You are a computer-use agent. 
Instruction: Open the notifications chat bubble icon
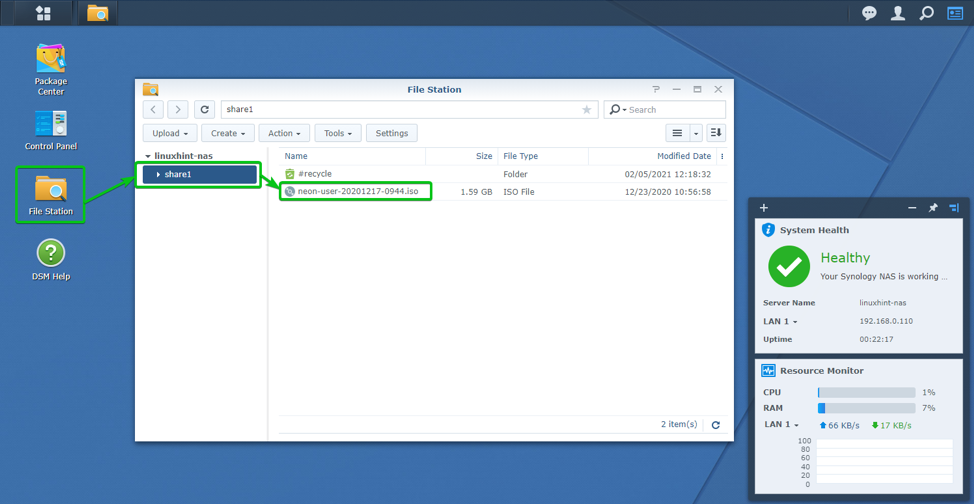869,13
